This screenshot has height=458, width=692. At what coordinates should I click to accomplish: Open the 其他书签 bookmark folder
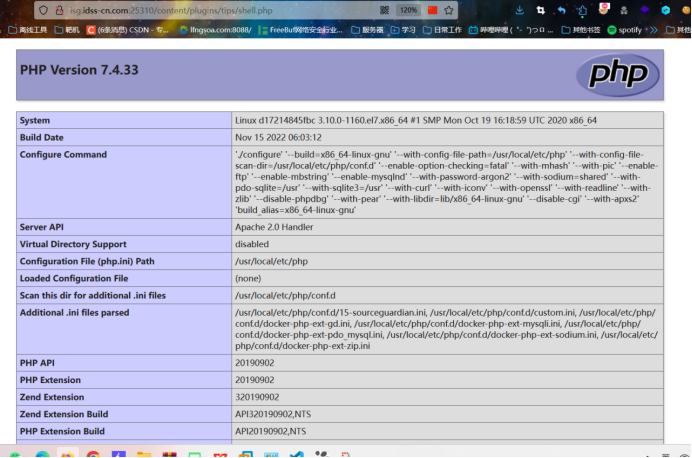pyautogui.click(x=581, y=30)
